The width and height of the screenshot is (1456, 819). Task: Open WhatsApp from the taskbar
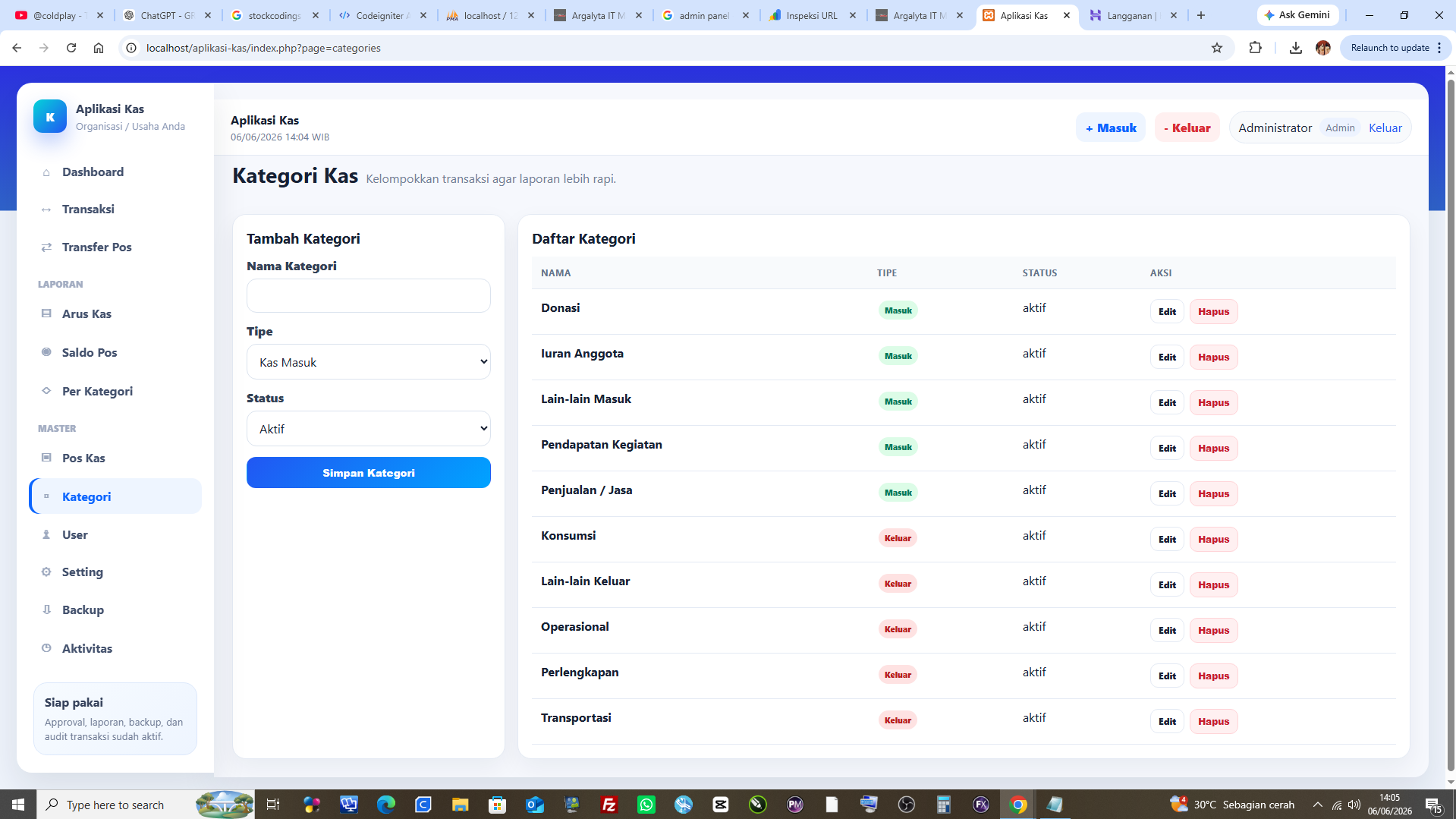(646, 805)
